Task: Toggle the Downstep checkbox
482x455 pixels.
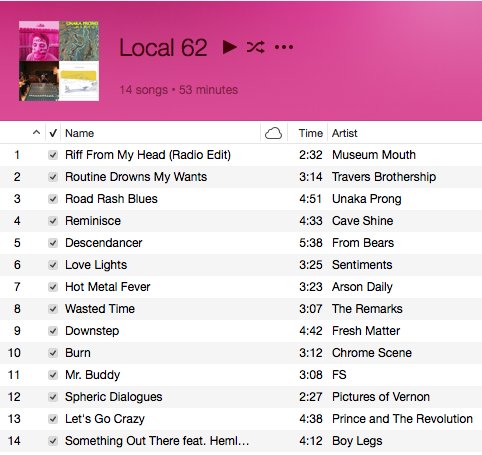Action: pos(53,331)
